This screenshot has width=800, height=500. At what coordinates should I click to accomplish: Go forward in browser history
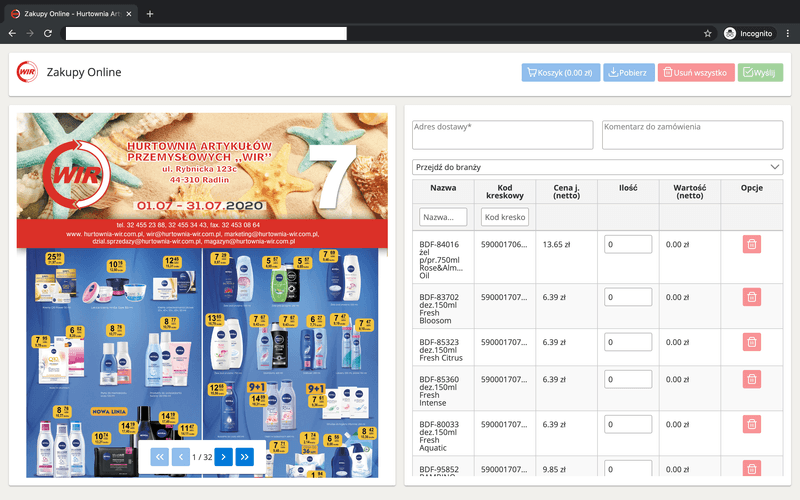30,34
